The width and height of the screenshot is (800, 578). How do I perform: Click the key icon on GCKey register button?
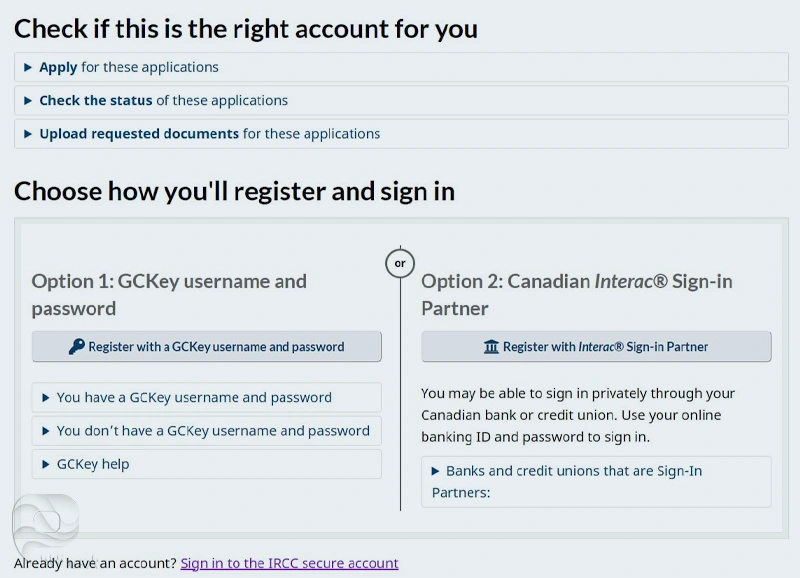[x=76, y=347]
